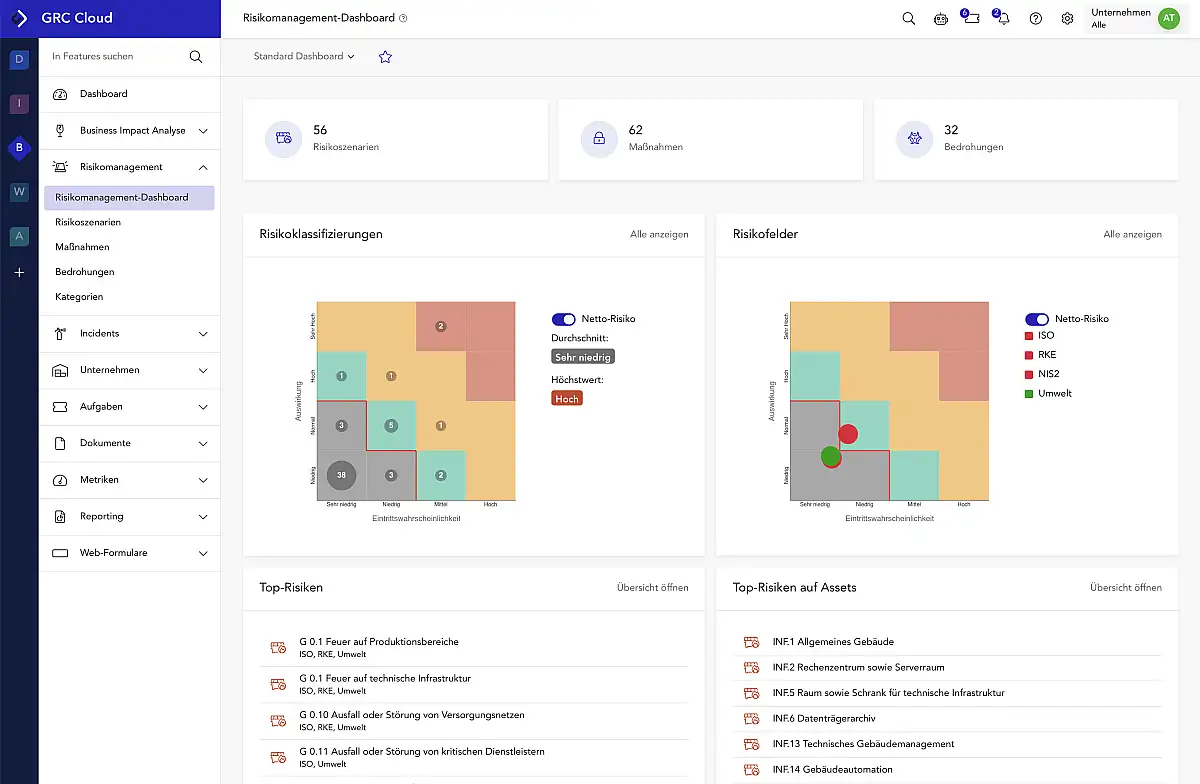Click Alle anzeigen in Risikoklassifizierungen
Screen dimensions: 1200x784
pyautogui.click(x=659, y=234)
